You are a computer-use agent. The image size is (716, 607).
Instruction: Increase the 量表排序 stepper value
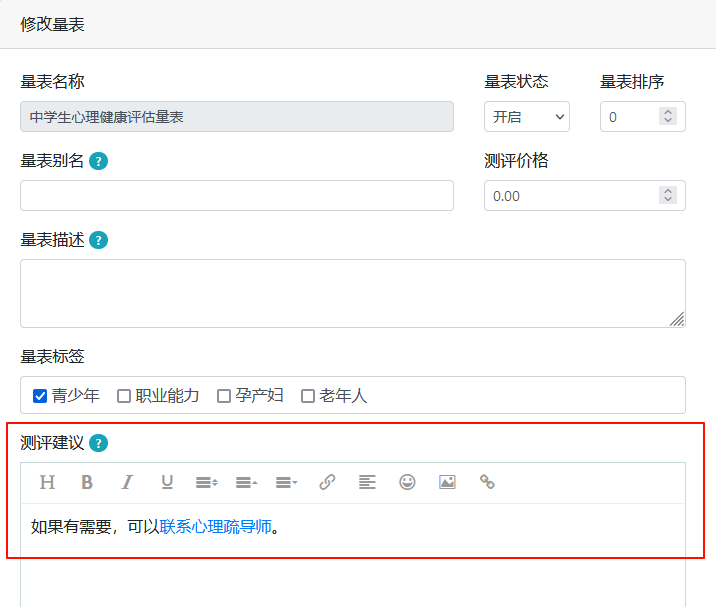[668, 112]
